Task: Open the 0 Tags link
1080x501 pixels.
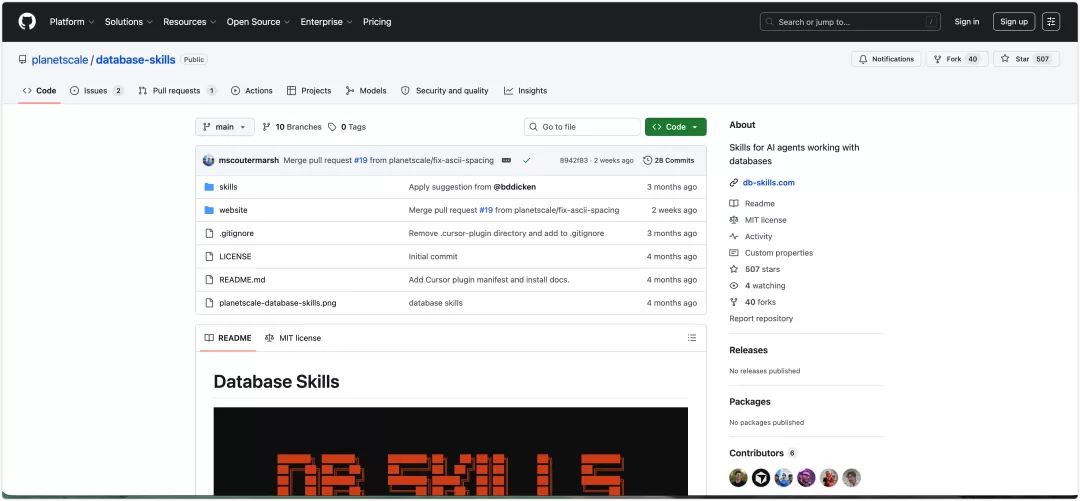Action: pyautogui.click(x=347, y=127)
